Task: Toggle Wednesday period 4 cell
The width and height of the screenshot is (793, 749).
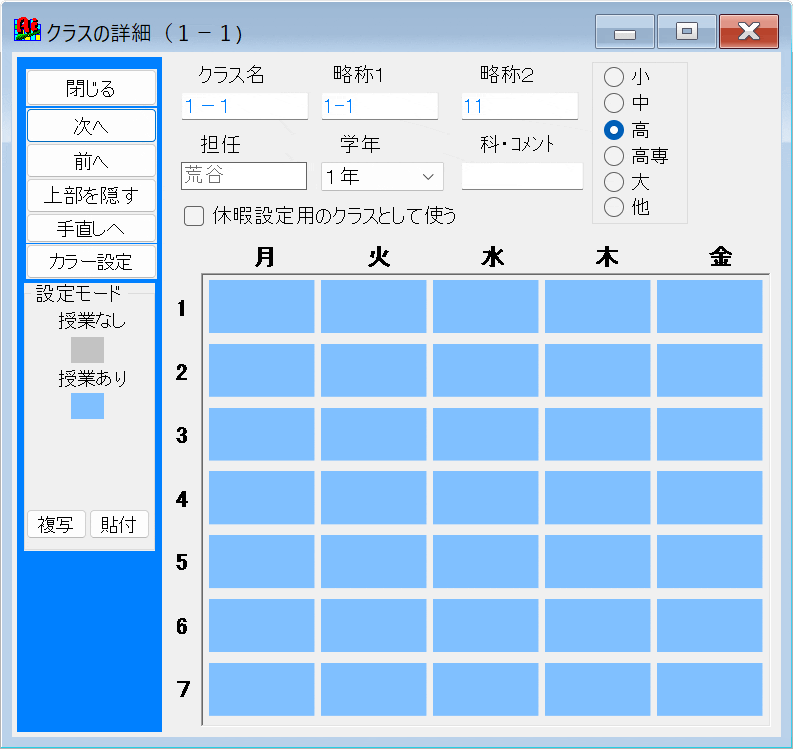Action: click(x=486, y=498)
